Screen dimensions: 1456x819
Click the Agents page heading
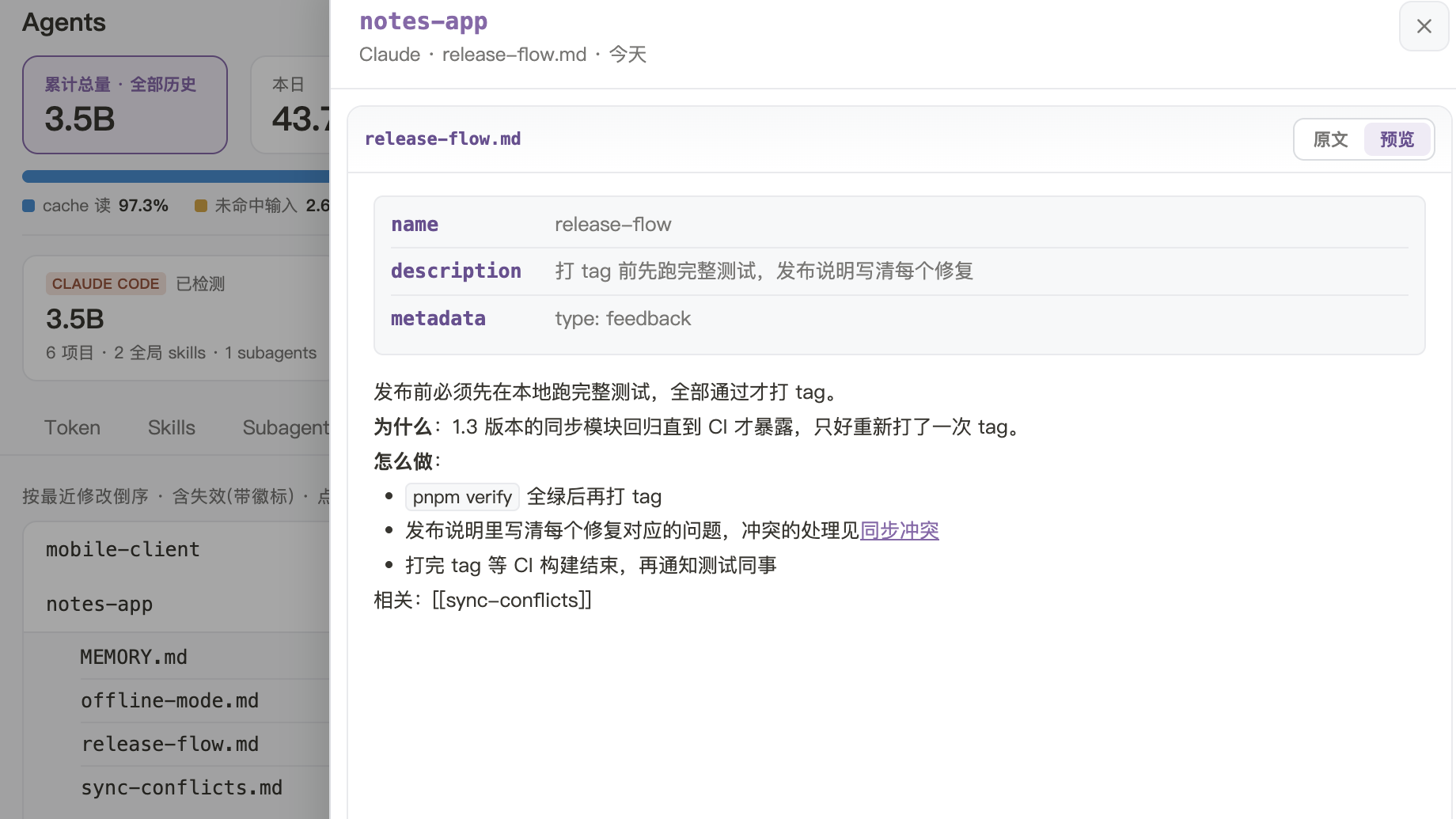[x=63, y=22]
